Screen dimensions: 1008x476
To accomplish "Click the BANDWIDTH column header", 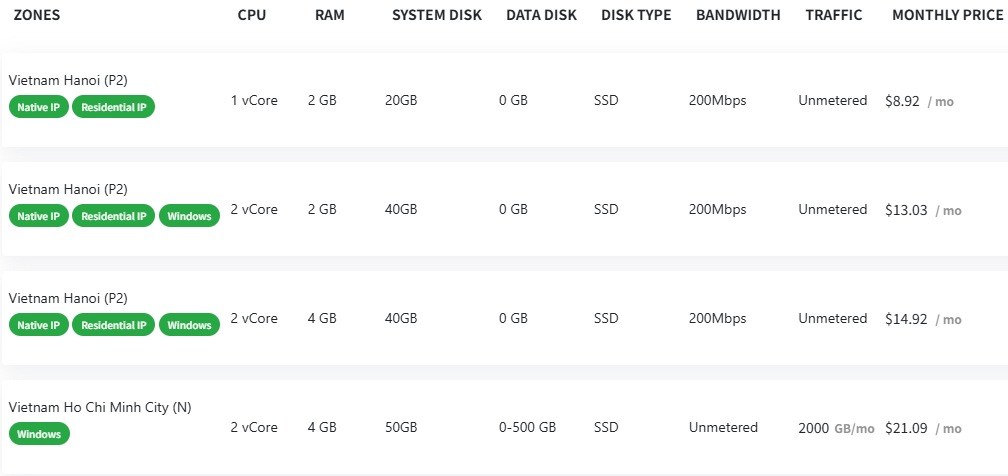I will (740, 15).
